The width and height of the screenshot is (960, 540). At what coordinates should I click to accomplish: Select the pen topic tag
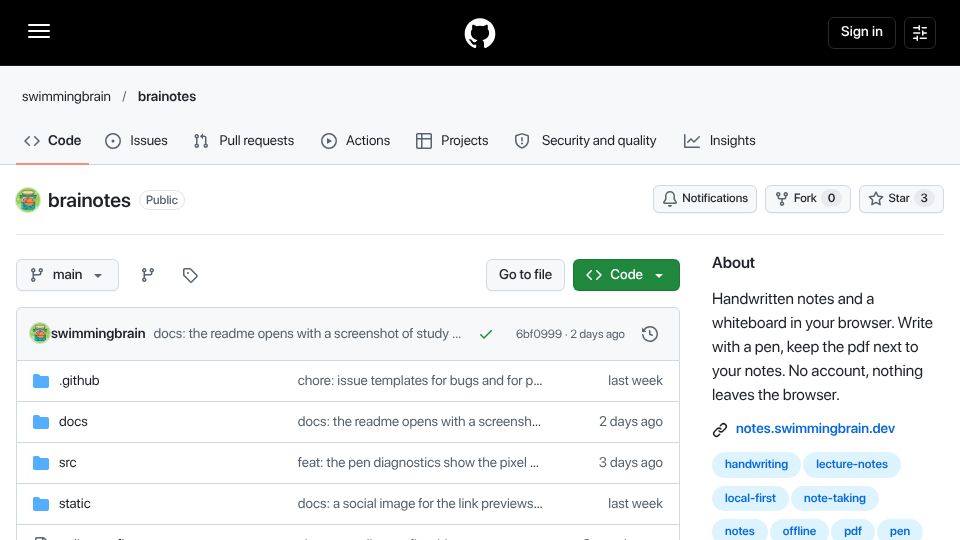[899, 531]
